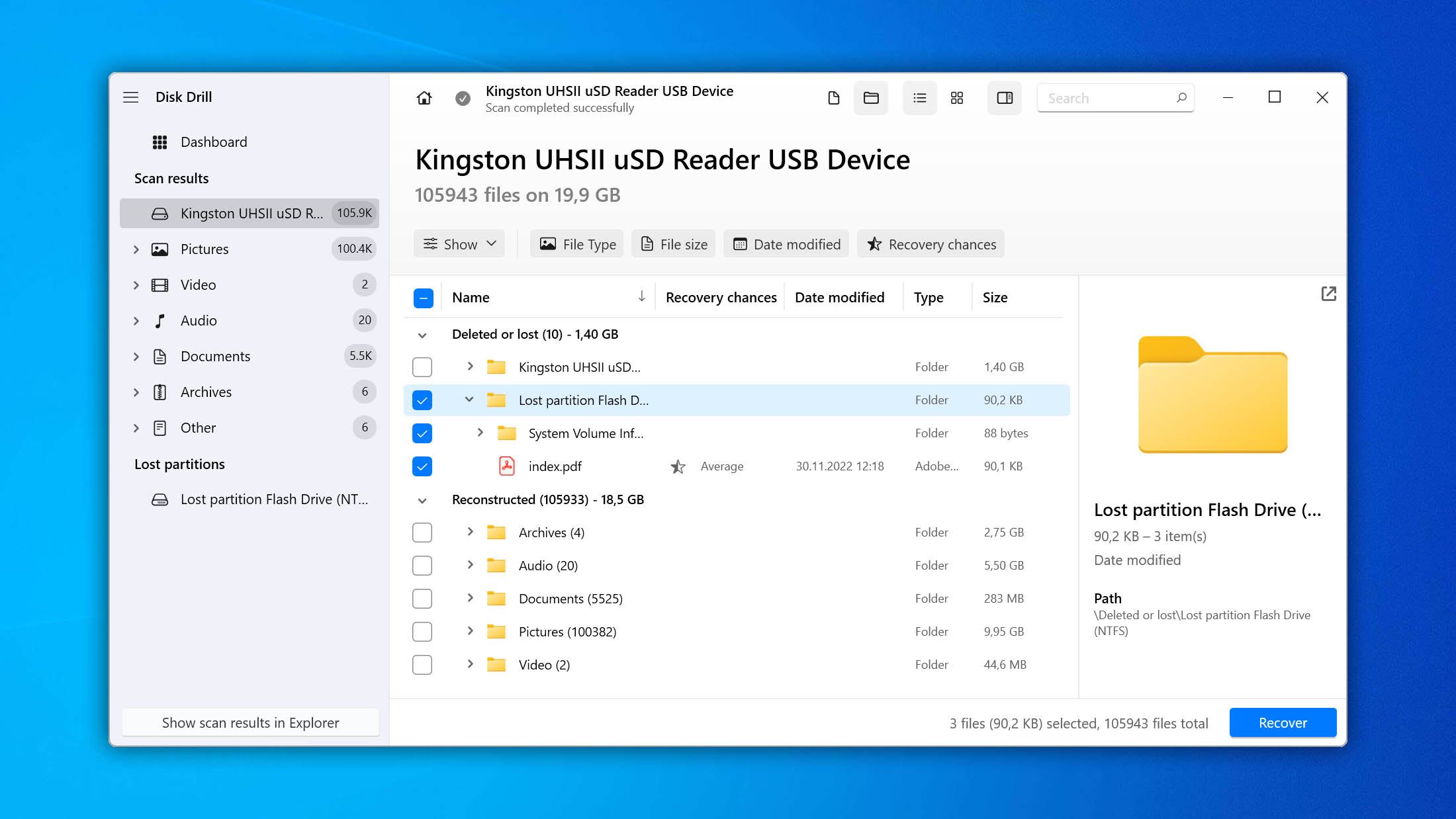Click the Recover button

1283,722
